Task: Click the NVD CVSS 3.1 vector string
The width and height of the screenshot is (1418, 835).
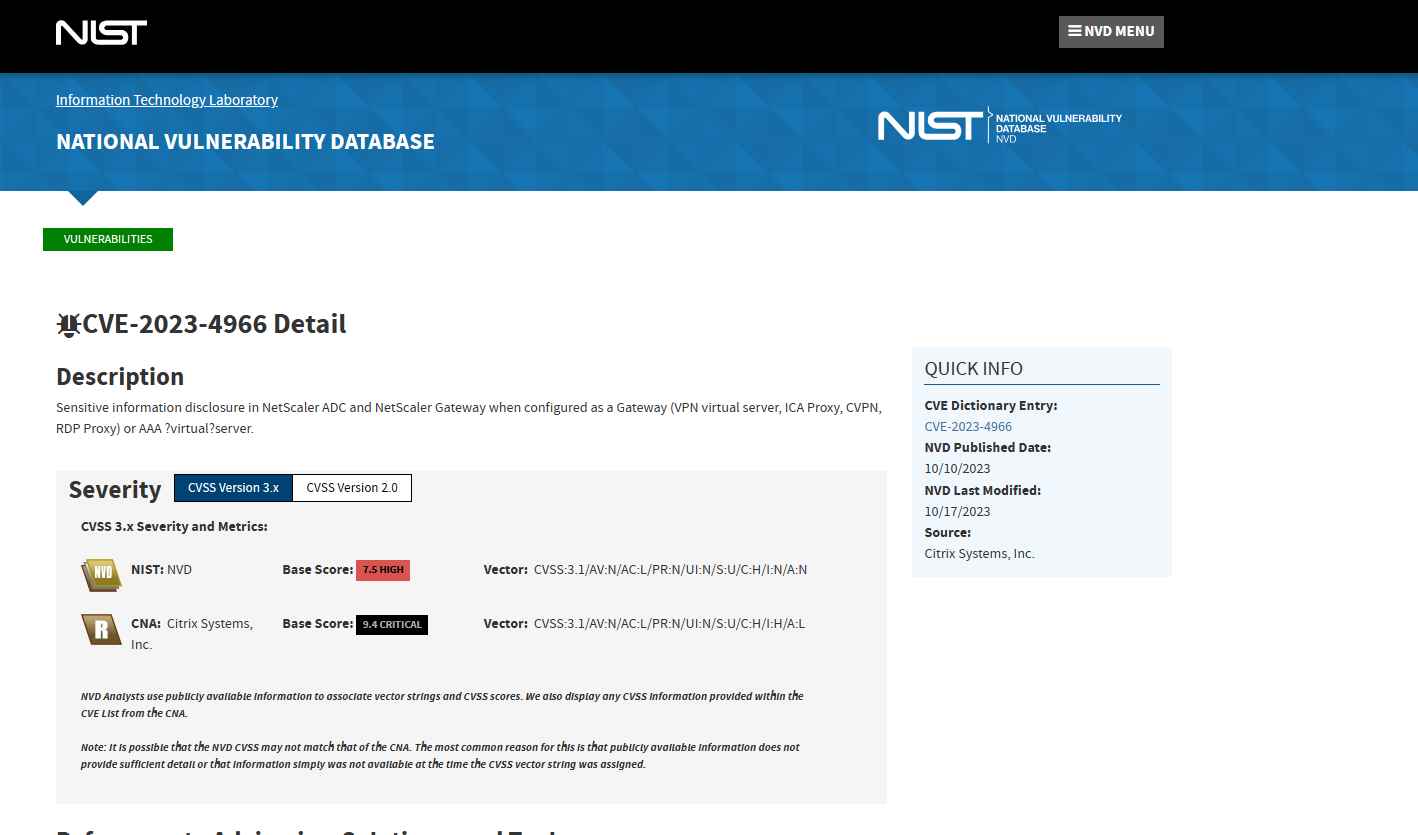Action: (669, 569)
